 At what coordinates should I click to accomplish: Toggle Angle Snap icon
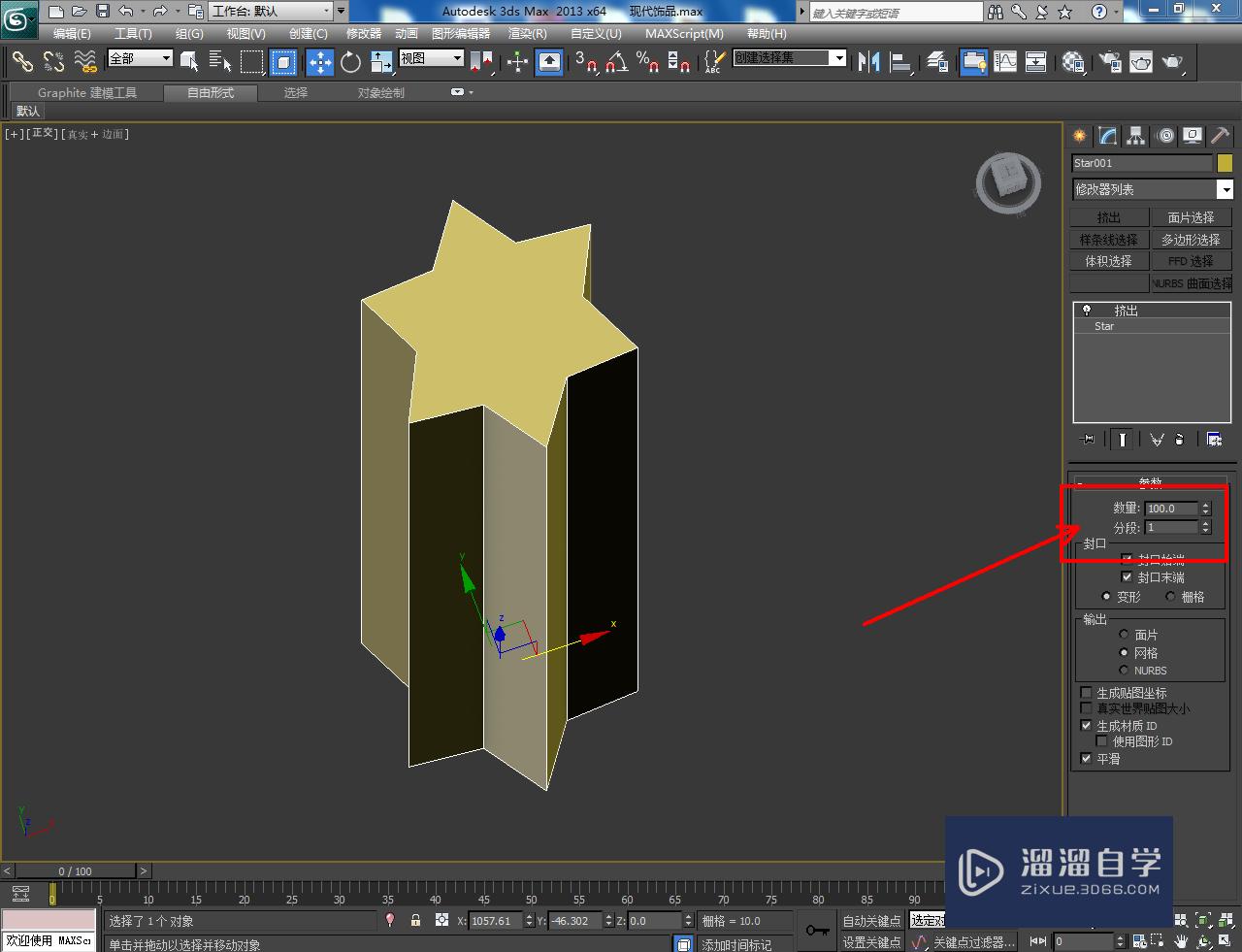tap(616, 61)
